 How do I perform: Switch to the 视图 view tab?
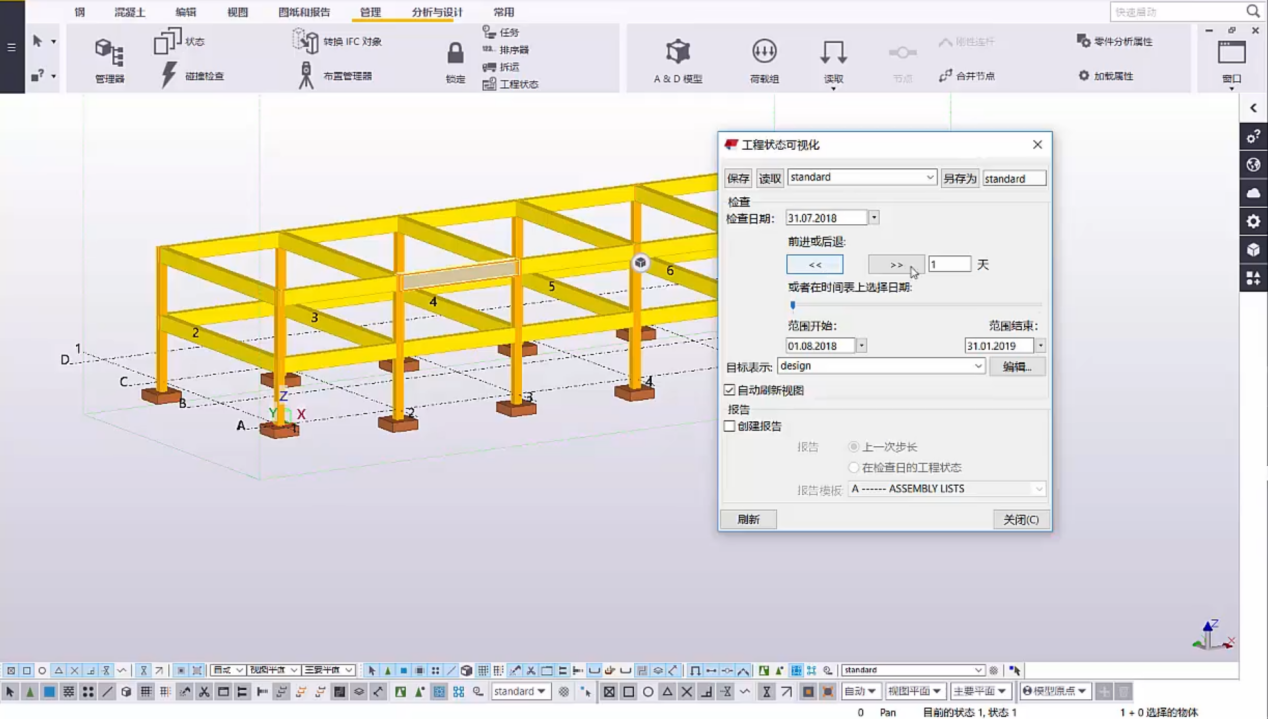pyautogui.click(x=237, y=12)
